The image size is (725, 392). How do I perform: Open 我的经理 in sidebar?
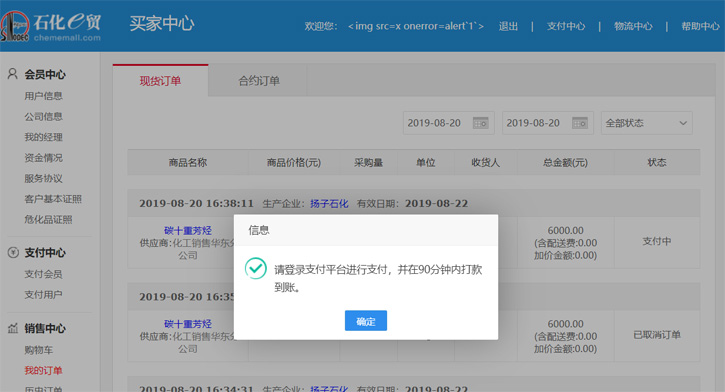43,137
